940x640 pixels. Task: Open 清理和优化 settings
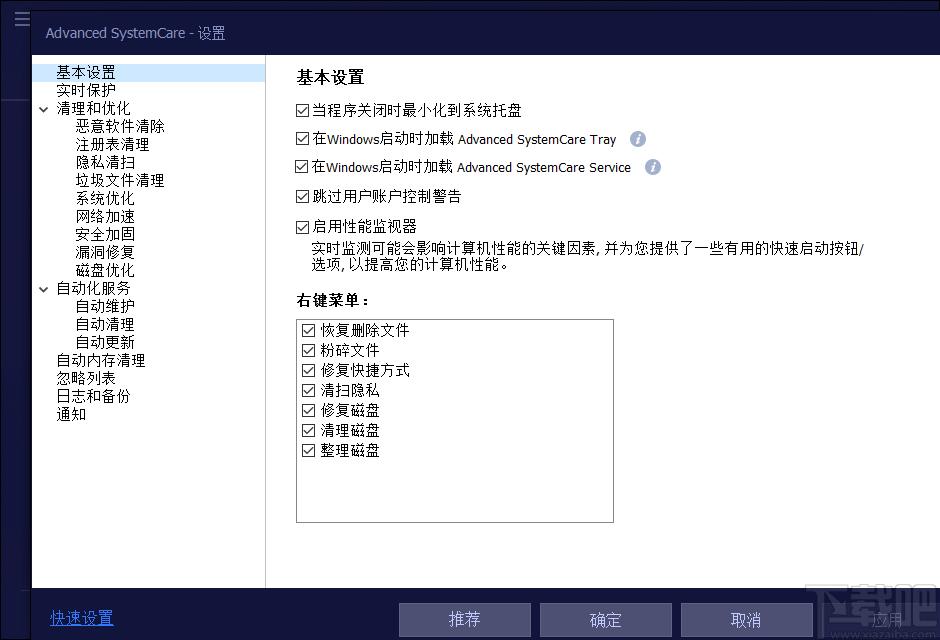(93, 108)
